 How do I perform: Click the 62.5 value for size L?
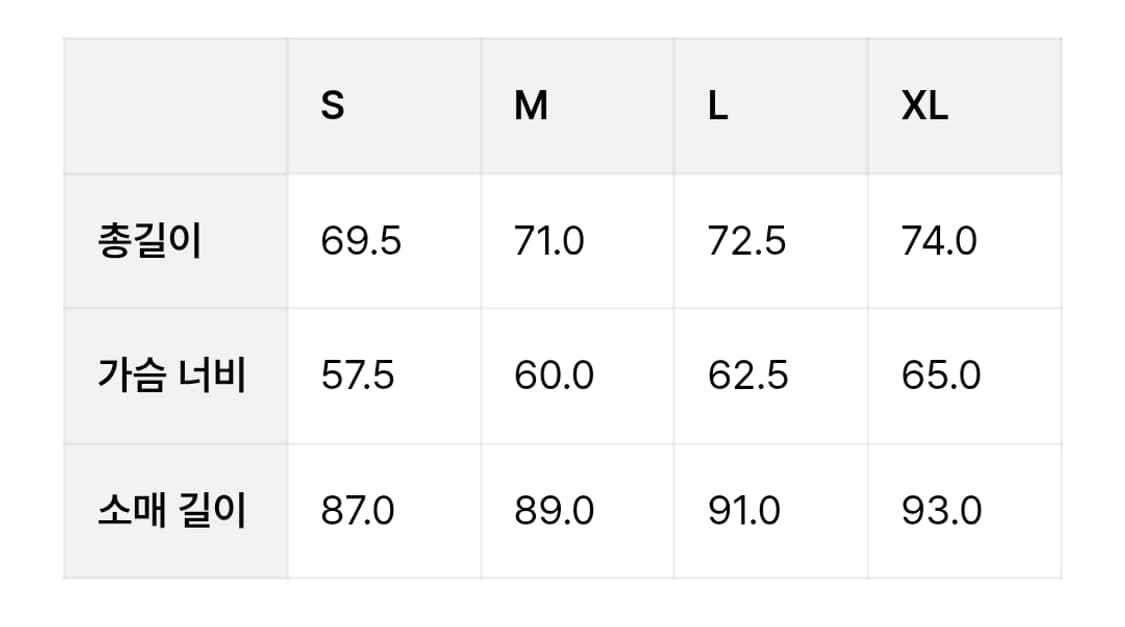coord(748,376)
